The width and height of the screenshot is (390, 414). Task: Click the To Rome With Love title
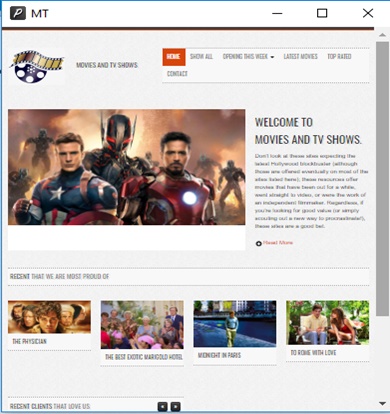click(313, 353)
